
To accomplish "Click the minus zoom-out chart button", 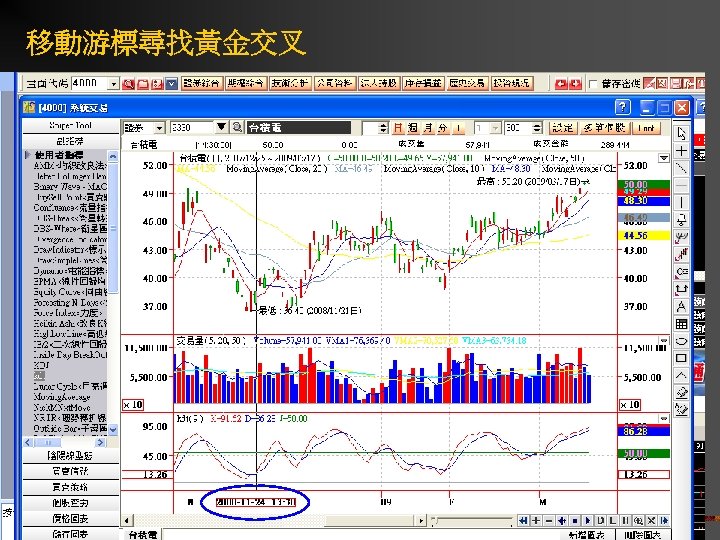I will tap(548, 521).
